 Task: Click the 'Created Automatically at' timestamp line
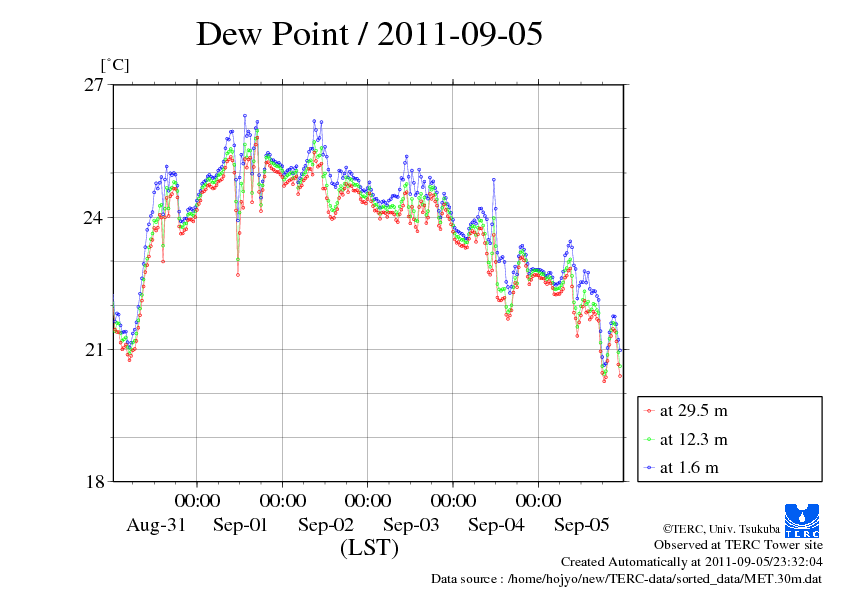tap(692, 562)
